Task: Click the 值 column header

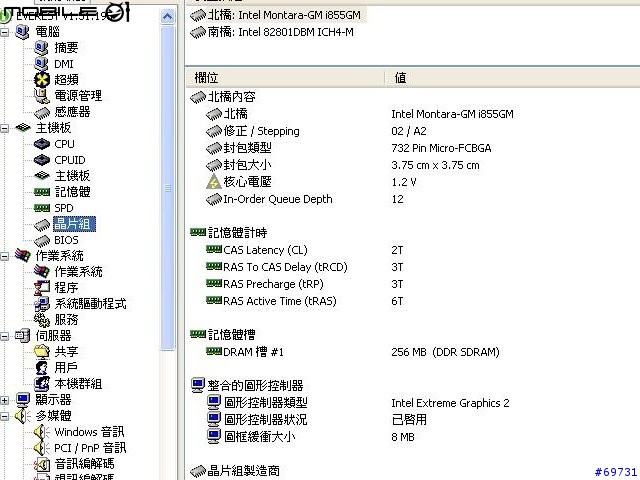Action: tap(512, 78)
